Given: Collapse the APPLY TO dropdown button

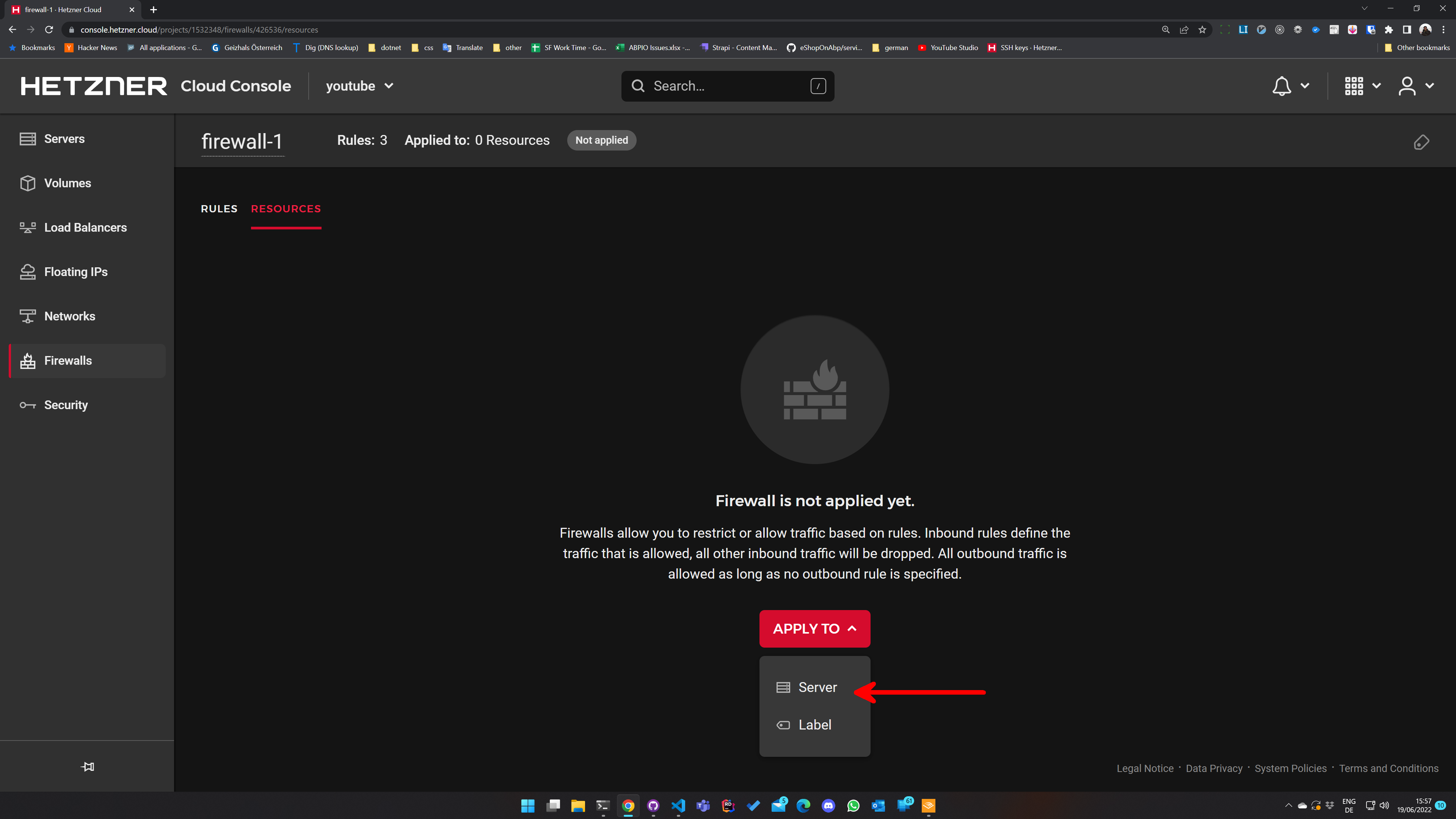Looking at the screenshot, I should point(814,629).
